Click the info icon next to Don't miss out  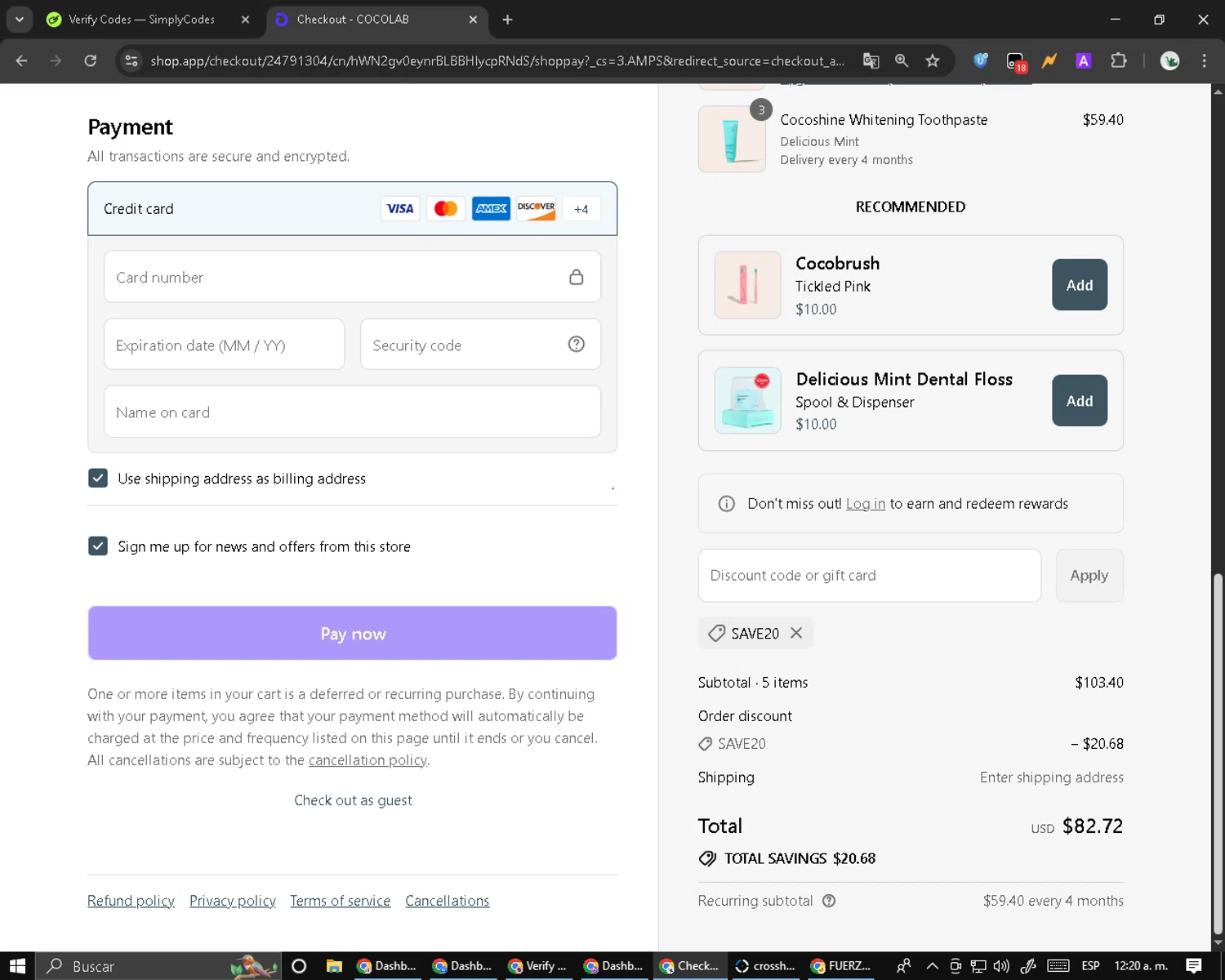tap(727, 504)
